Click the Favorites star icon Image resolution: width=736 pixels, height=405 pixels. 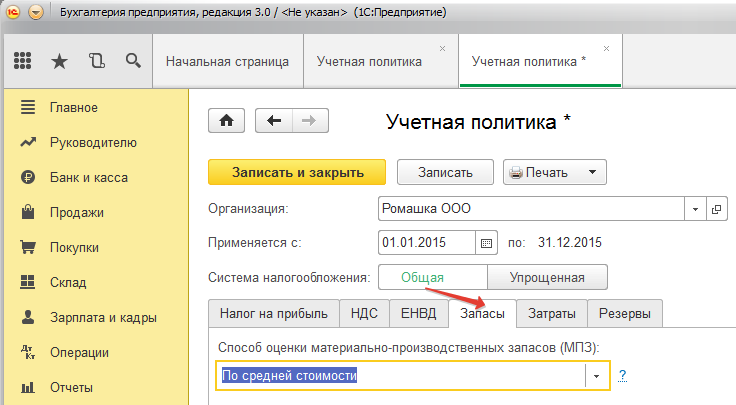(59, 61)
